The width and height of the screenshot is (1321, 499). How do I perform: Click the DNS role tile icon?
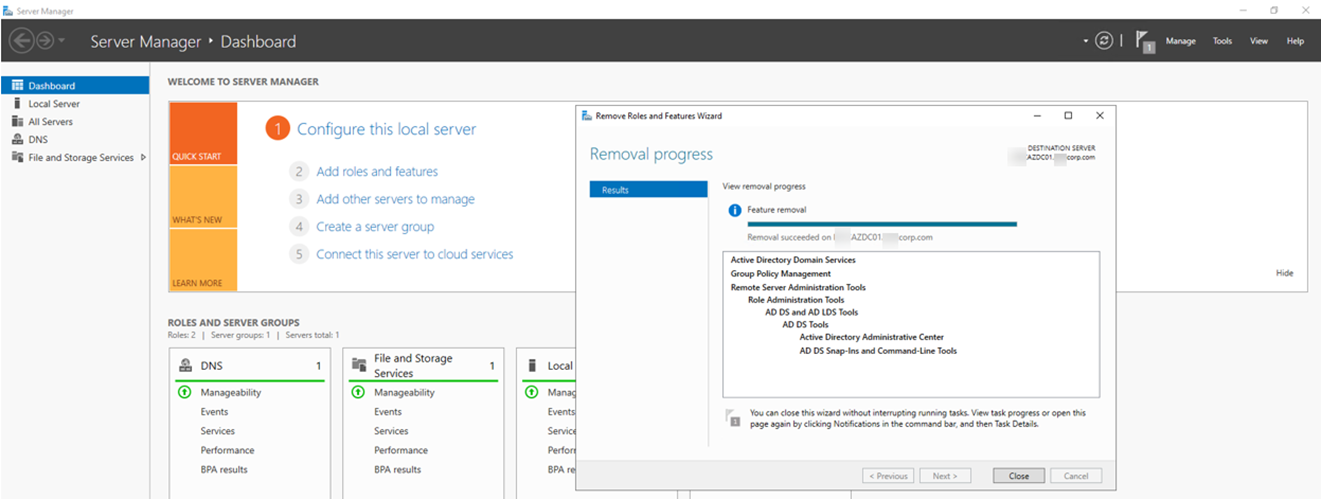pyautogui.click(x=185, y=366)
